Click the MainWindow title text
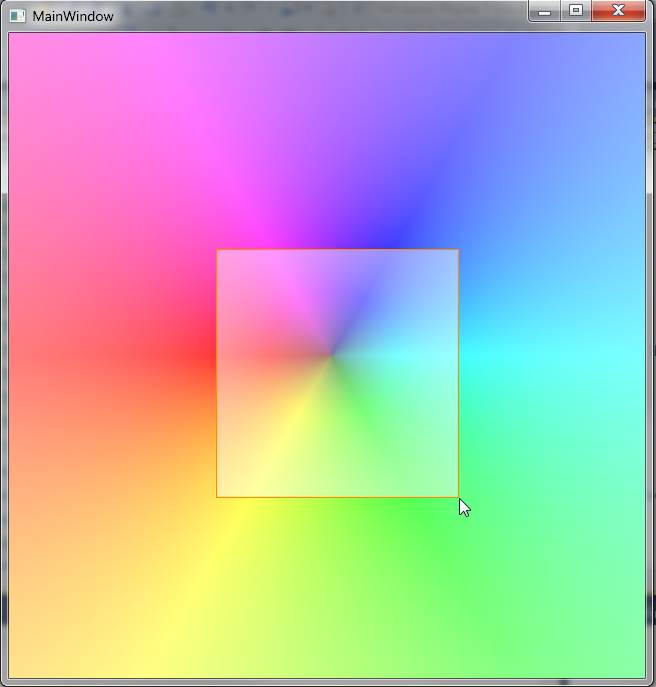The image size is (656, 687). (x=73, y=16)
